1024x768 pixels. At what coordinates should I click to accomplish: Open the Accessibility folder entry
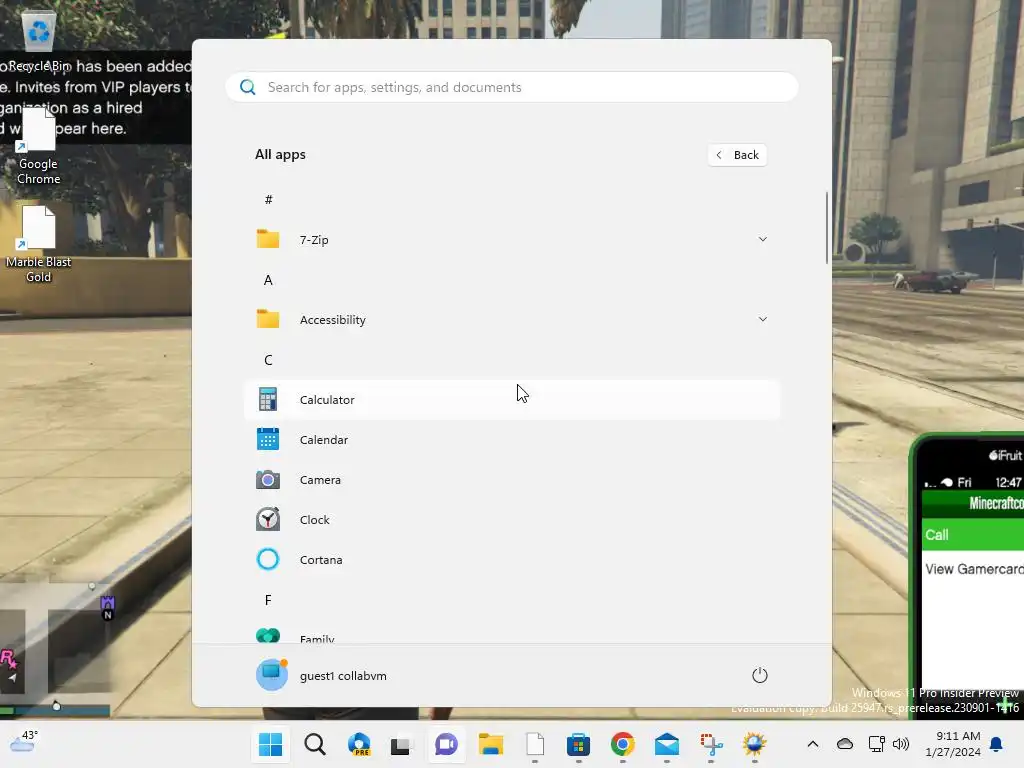512,319
